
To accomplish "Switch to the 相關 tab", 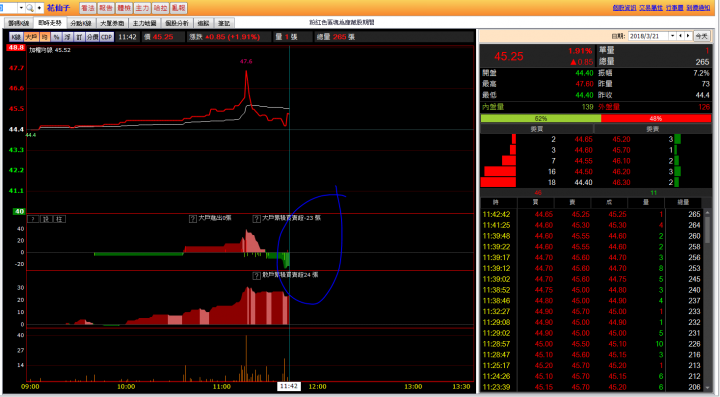I will 203,23.
